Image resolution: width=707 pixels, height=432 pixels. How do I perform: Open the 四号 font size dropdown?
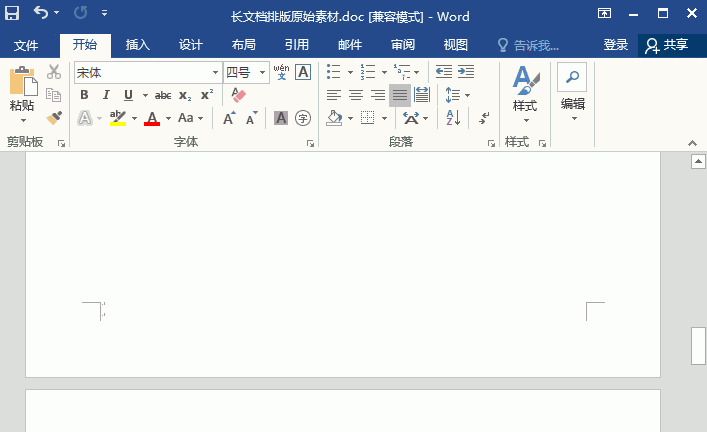pyautogui.click(x=263, y=73)
